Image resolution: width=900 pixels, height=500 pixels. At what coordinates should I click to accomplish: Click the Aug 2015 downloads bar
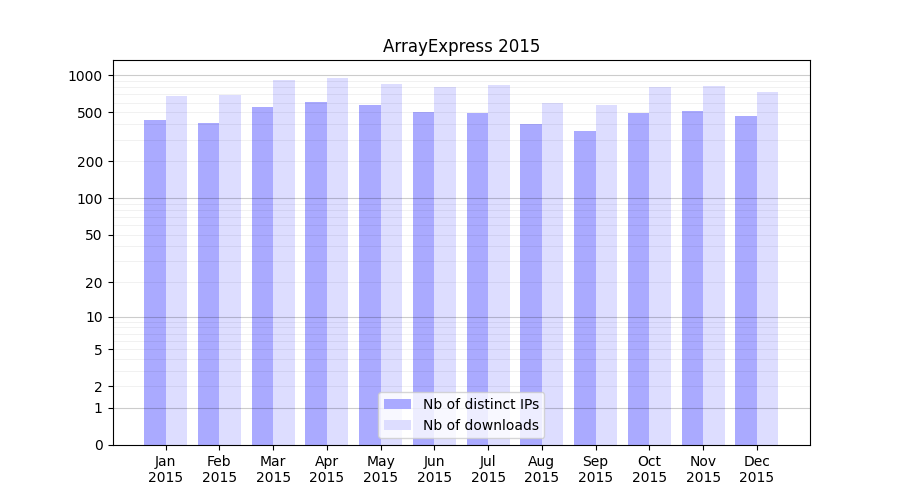click(553, 274)
